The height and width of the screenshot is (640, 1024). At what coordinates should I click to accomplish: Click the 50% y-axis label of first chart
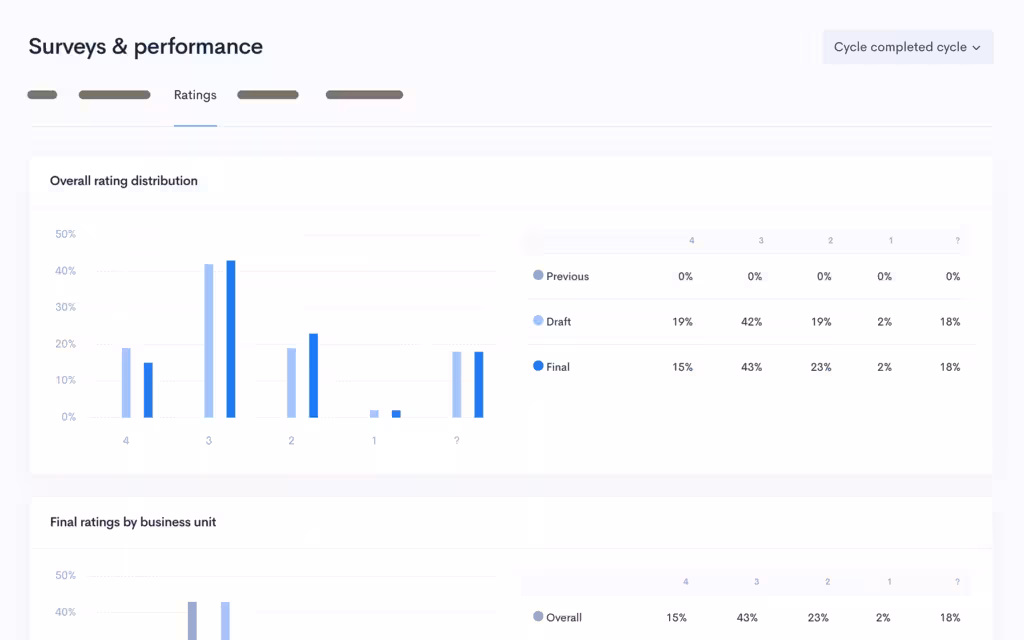coord(65,234)
